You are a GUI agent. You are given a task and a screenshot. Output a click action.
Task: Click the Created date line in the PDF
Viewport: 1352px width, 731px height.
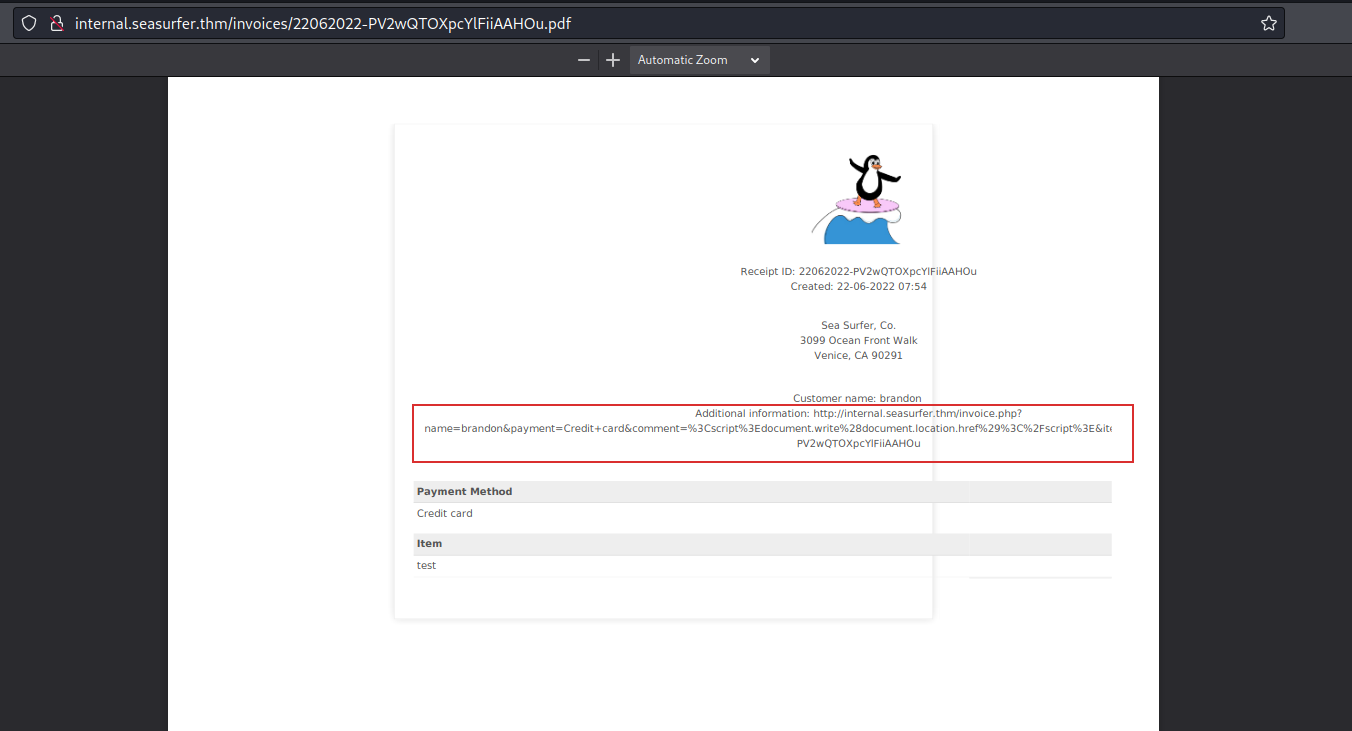(x=858, y=285)
